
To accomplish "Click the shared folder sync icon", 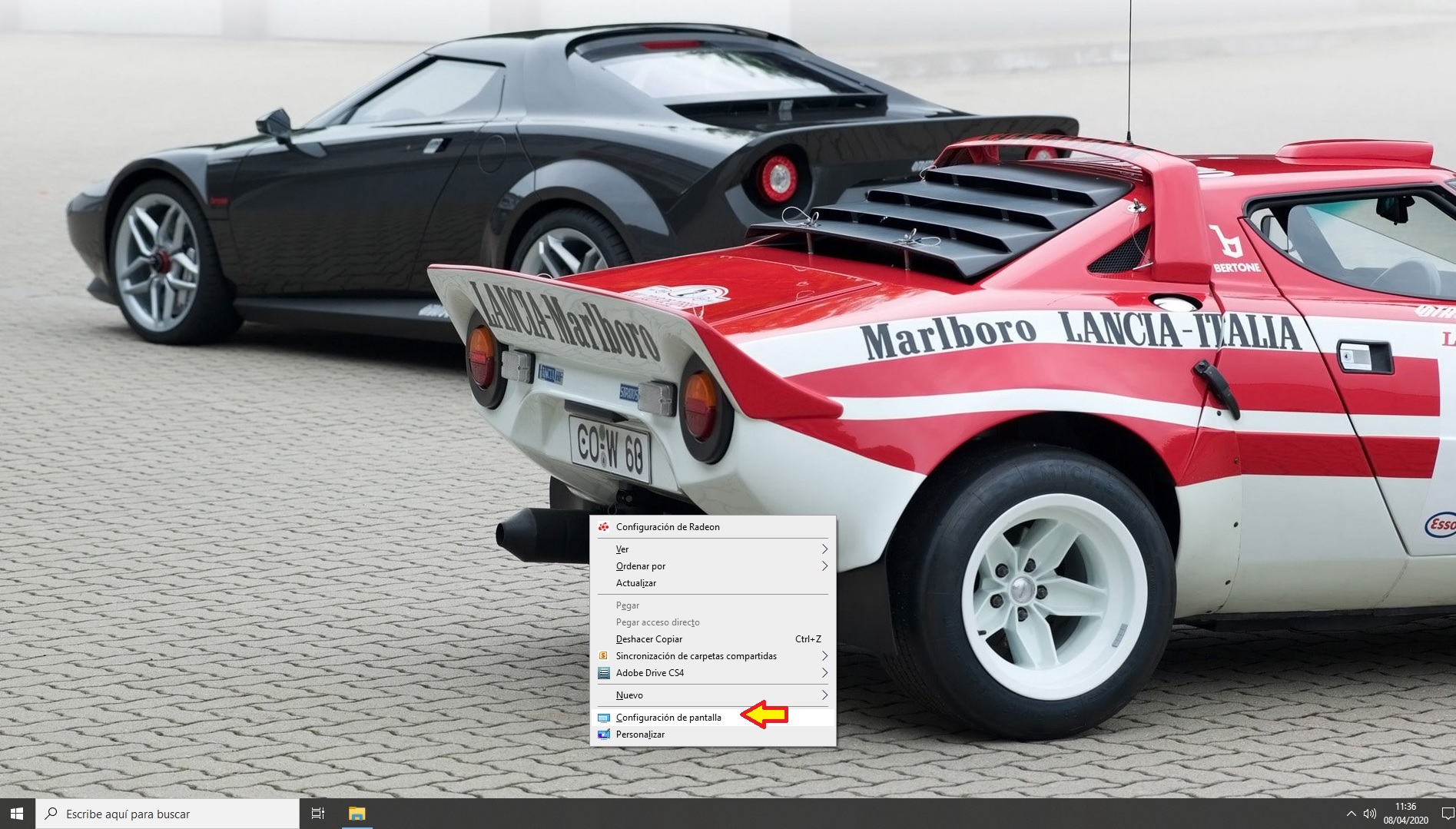I will [604, 656].
